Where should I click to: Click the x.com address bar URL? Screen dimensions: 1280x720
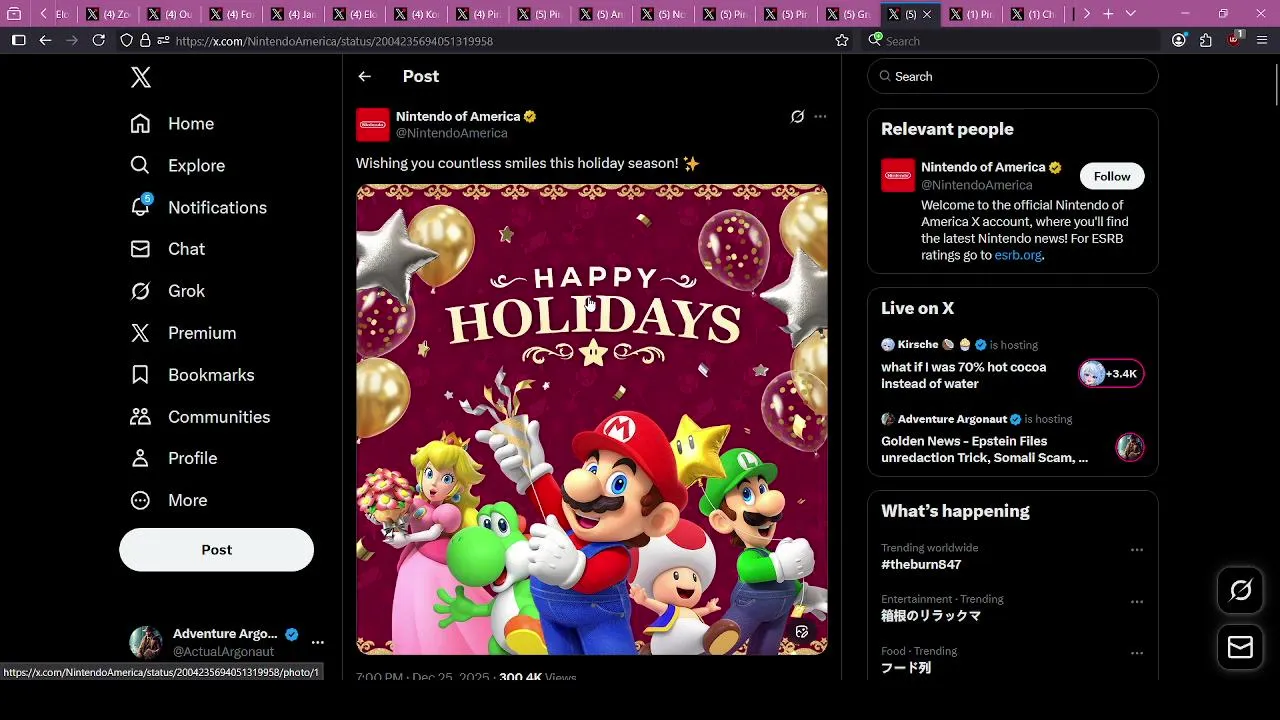pos(333,41)
